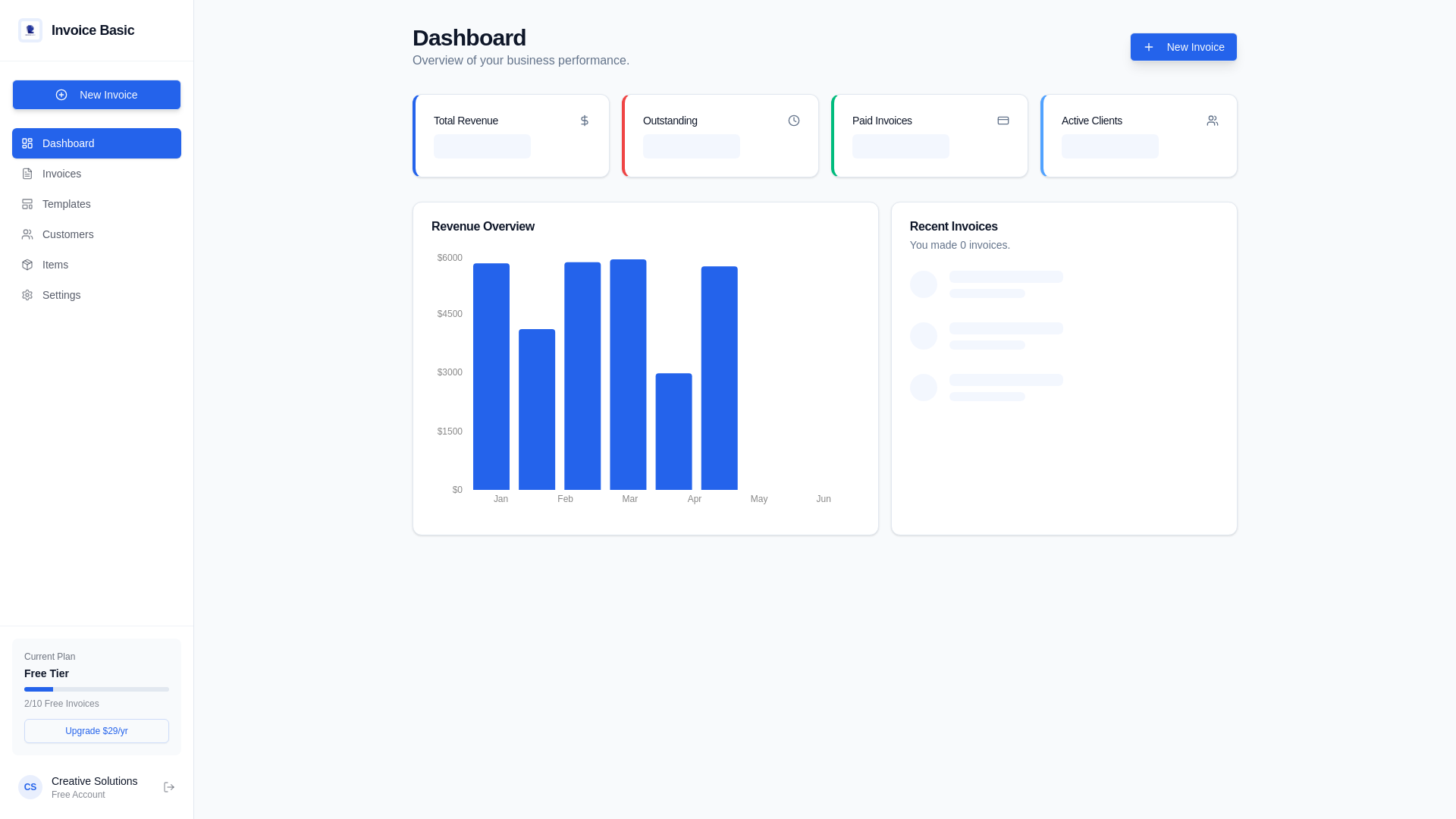This screenshot has width=1456, height=819.
Task: Open Settings from the sidebar
Action: click(61, 295)
